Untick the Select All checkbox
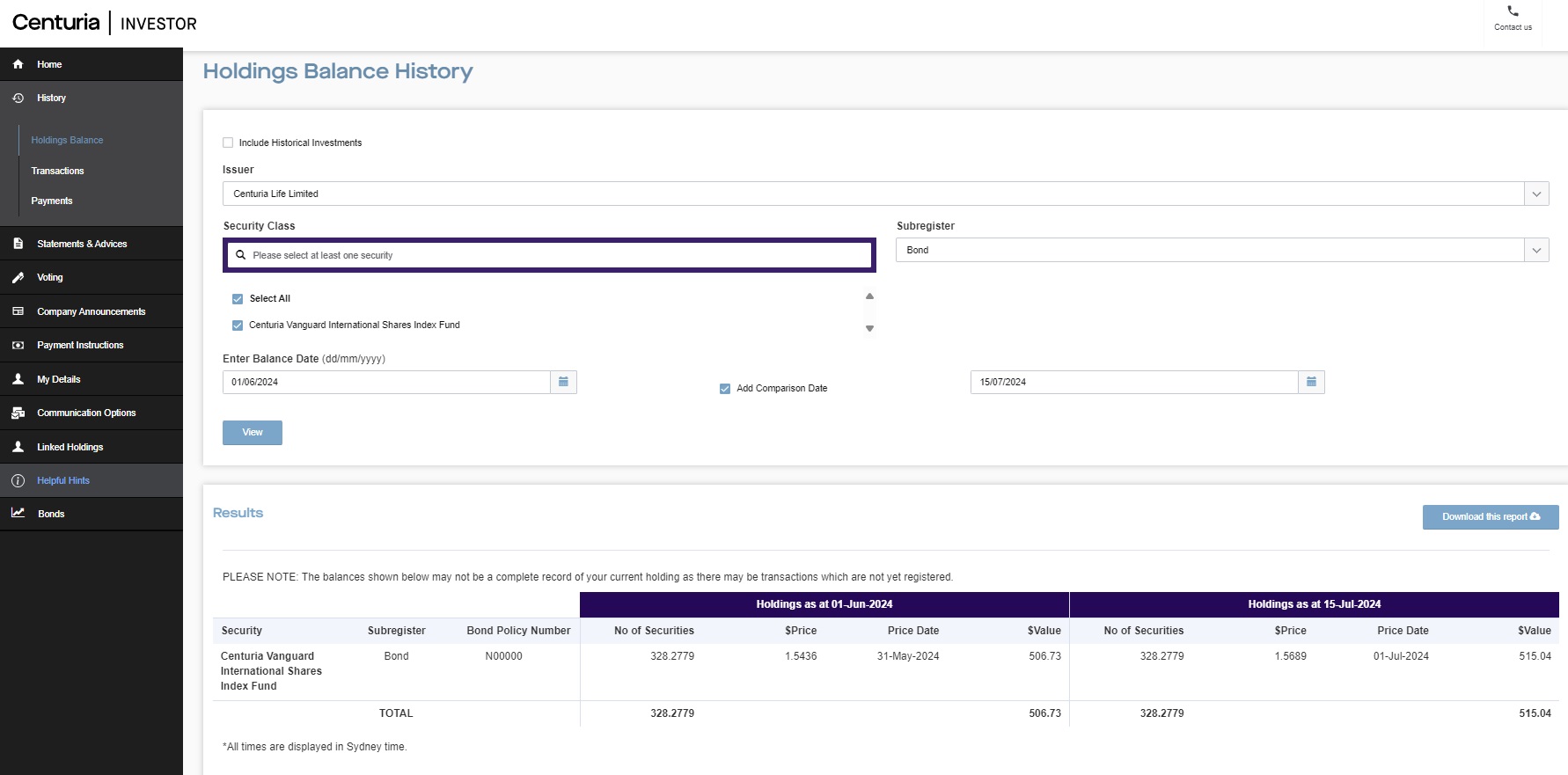Viewport: 1568px width, 775px height. tap(238, 298)
